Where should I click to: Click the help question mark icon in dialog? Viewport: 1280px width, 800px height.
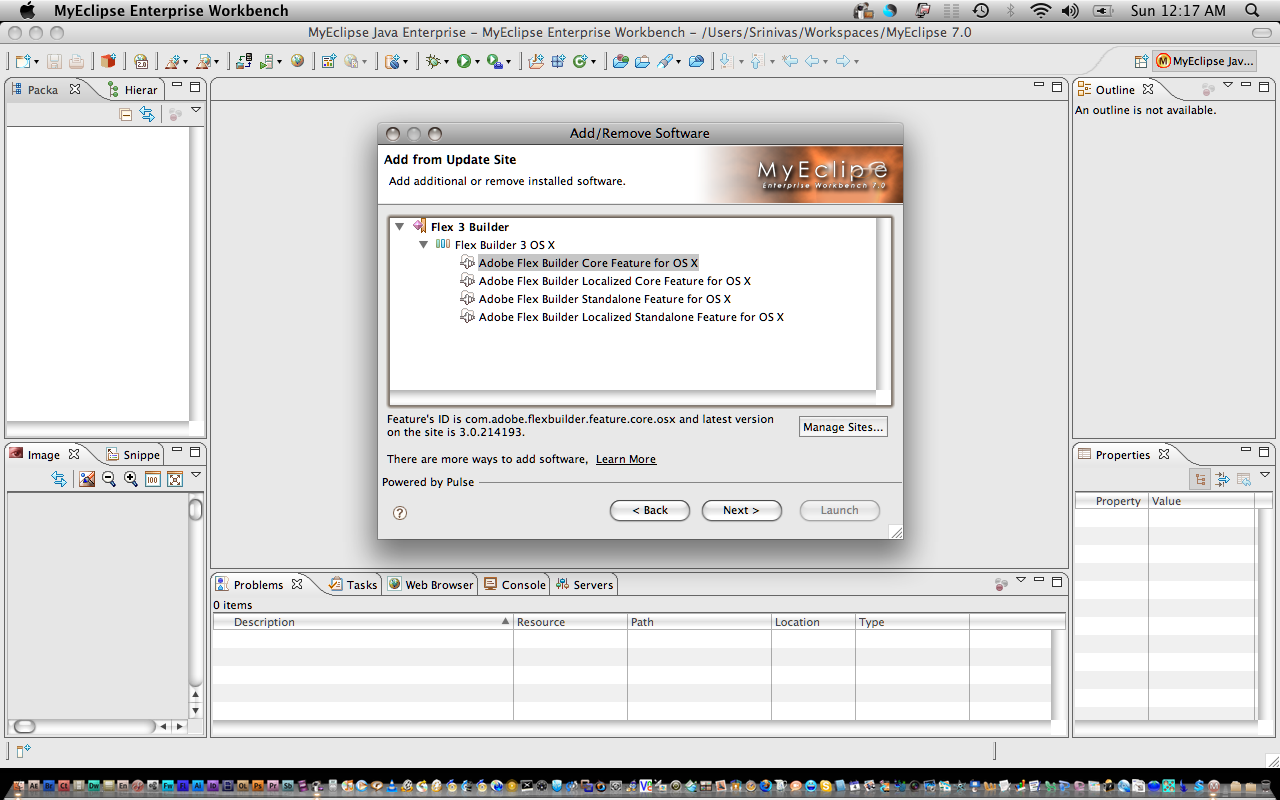click(x=400, y=512)
